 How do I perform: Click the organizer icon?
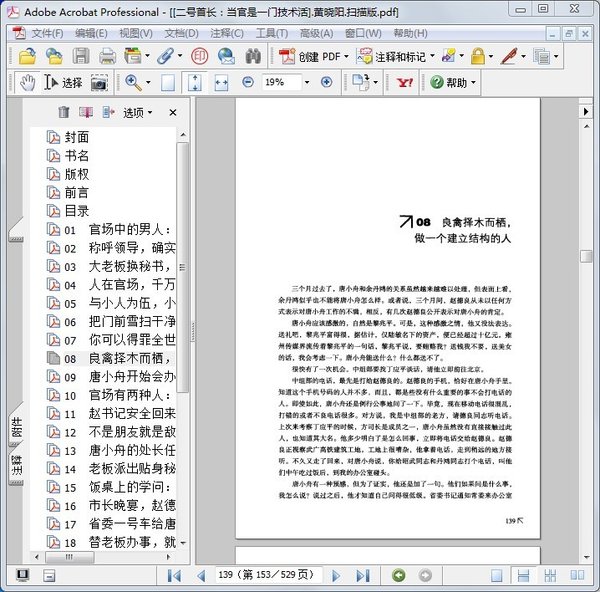click(133, 56)
